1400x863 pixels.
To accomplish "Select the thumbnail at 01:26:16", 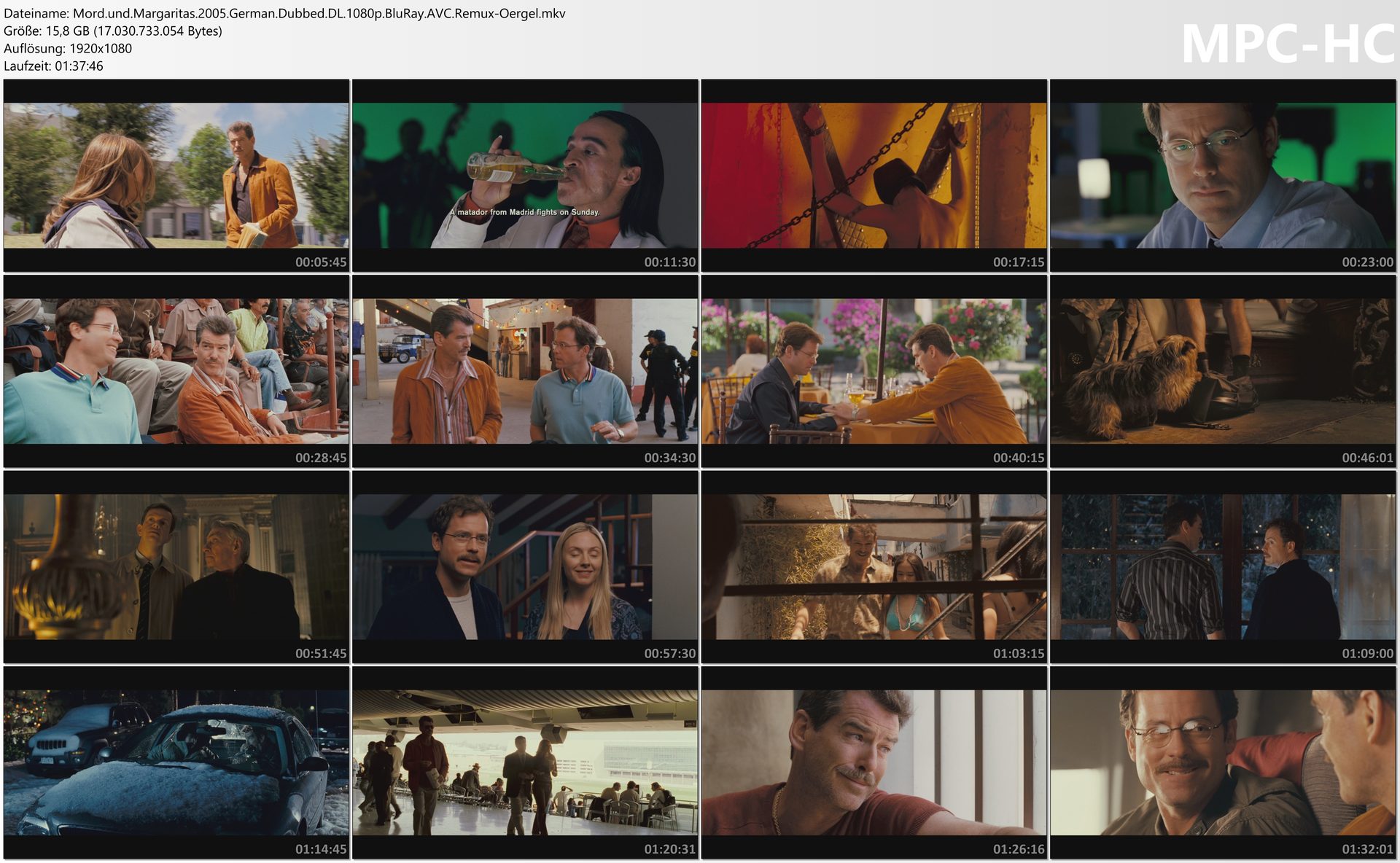I will (x=874, y=762).
